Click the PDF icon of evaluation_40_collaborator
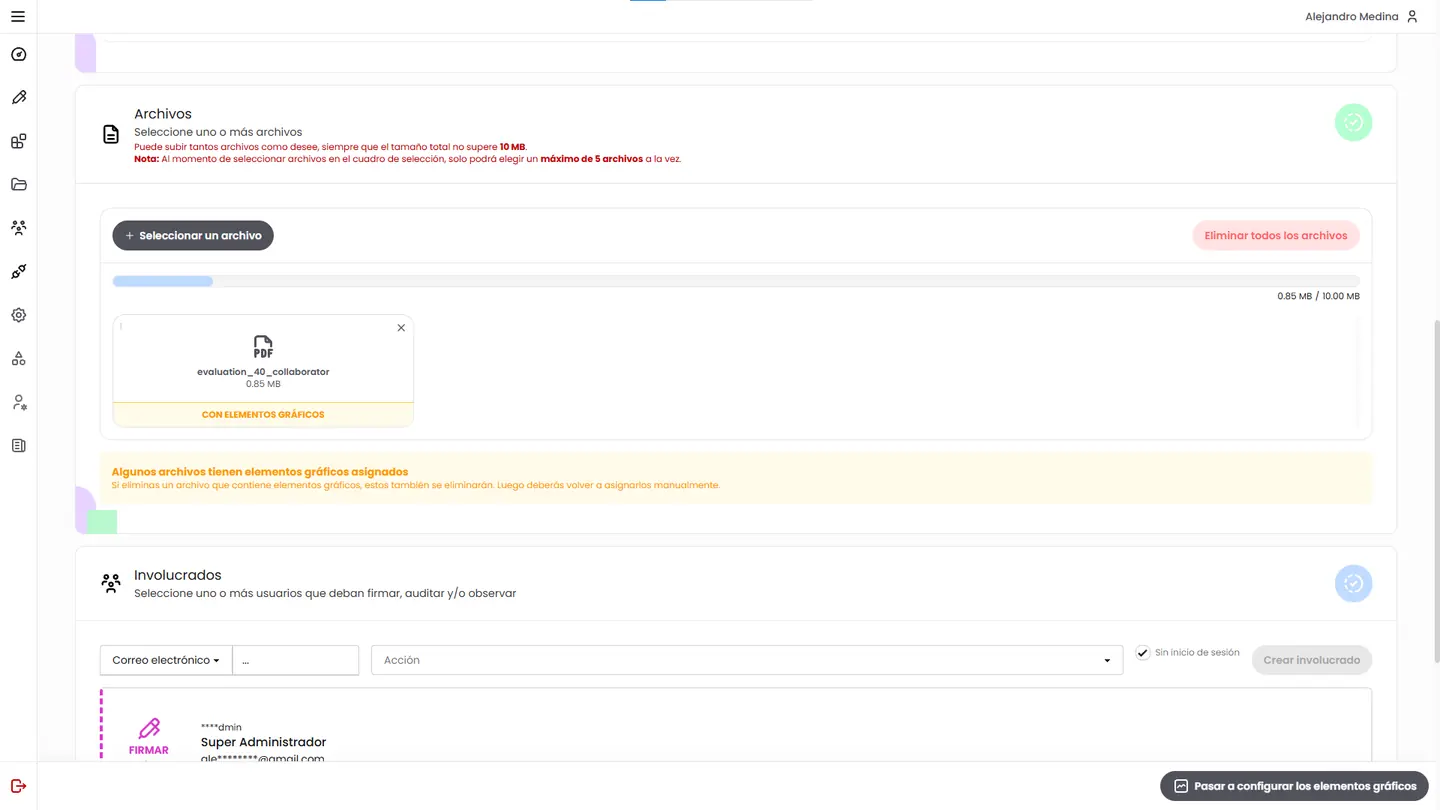Image resolution: width=1440 pixels, height=810 pixels. 263,347
